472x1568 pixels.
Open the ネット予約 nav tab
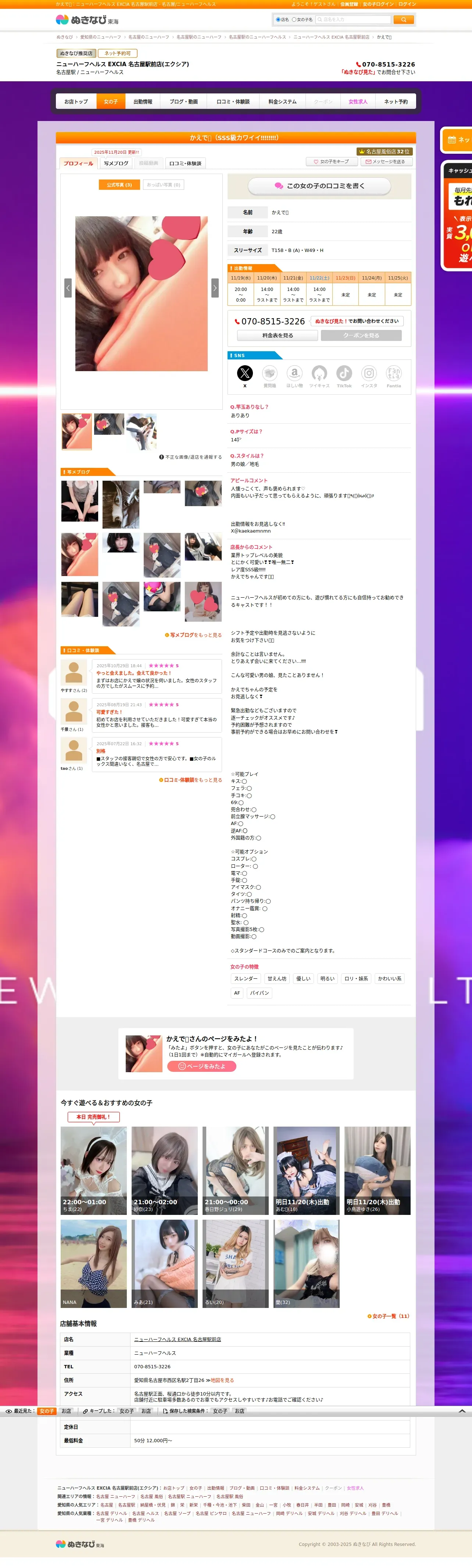click(396, 102)
